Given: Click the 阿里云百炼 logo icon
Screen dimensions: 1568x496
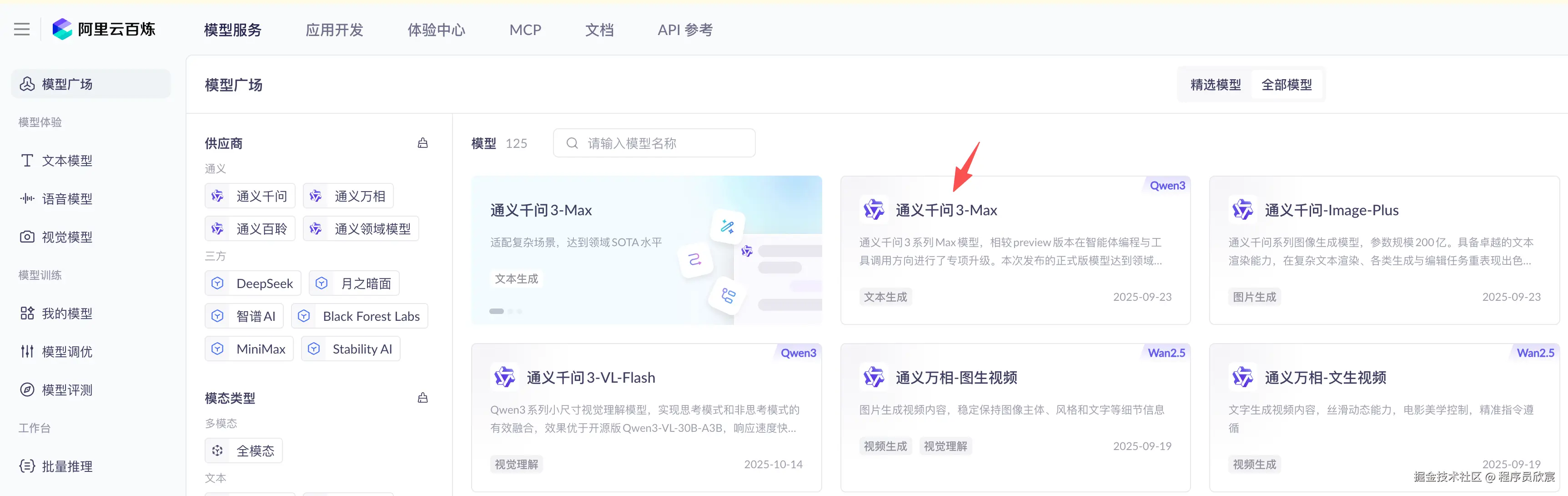Looking at the screenshot, I should [62, 29].
